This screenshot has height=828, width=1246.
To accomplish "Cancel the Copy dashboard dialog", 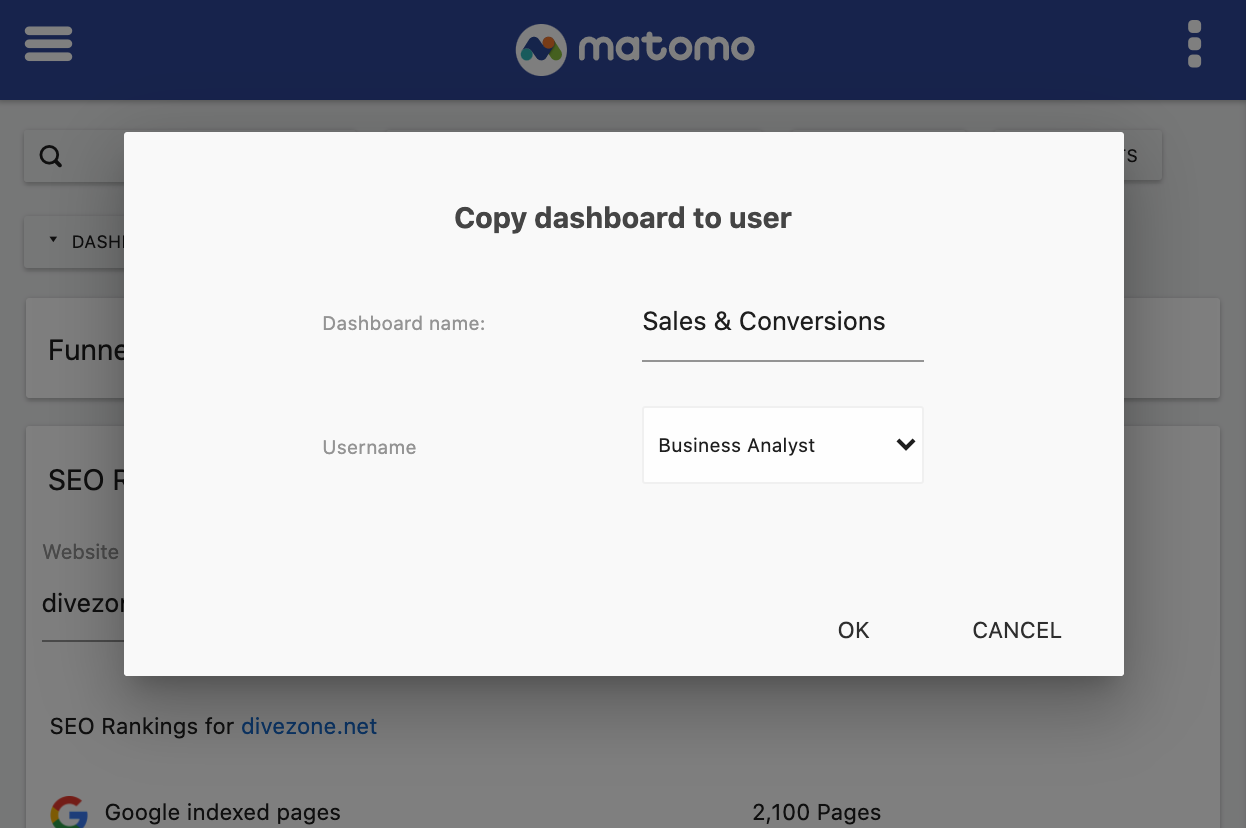I will pos(1016,630).
